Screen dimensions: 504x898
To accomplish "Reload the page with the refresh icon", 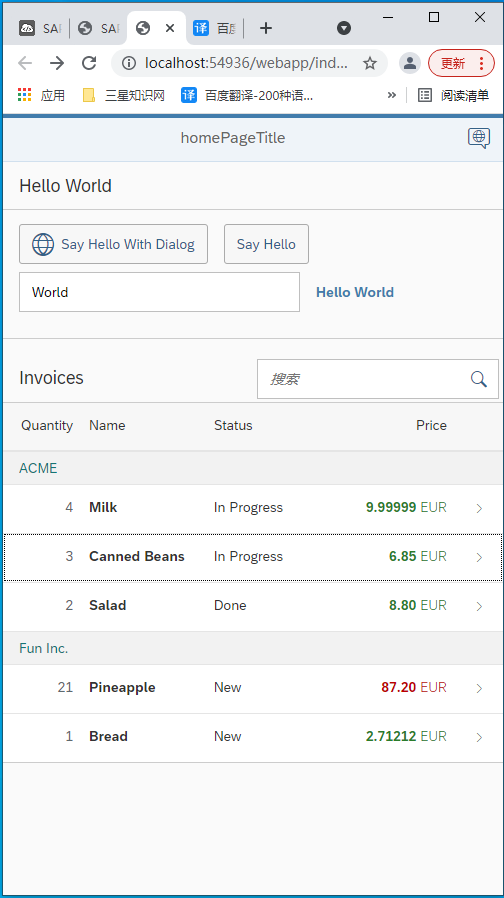I will coord(89,63).
